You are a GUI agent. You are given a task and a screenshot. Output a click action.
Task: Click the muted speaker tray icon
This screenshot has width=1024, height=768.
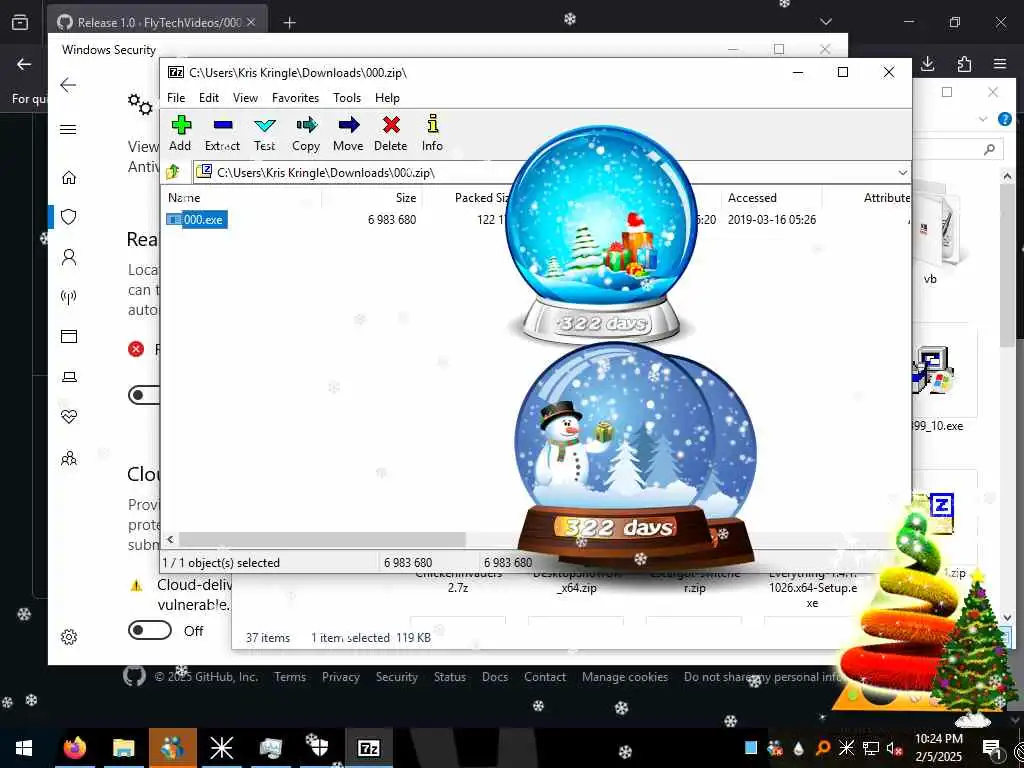[x=894, y=748]
